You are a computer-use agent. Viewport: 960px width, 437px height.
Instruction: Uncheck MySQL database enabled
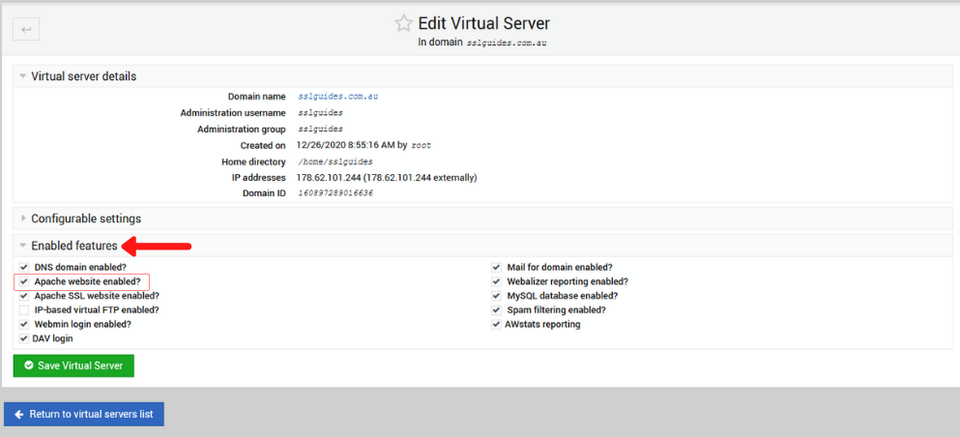[496, 296]
